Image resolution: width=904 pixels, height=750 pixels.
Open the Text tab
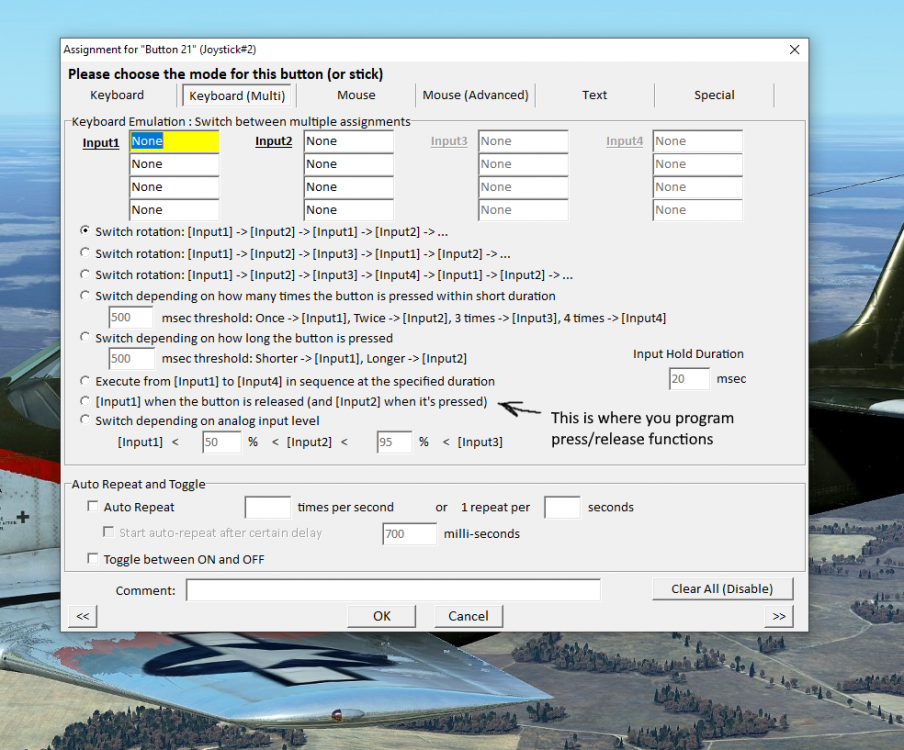click(594, 95)
